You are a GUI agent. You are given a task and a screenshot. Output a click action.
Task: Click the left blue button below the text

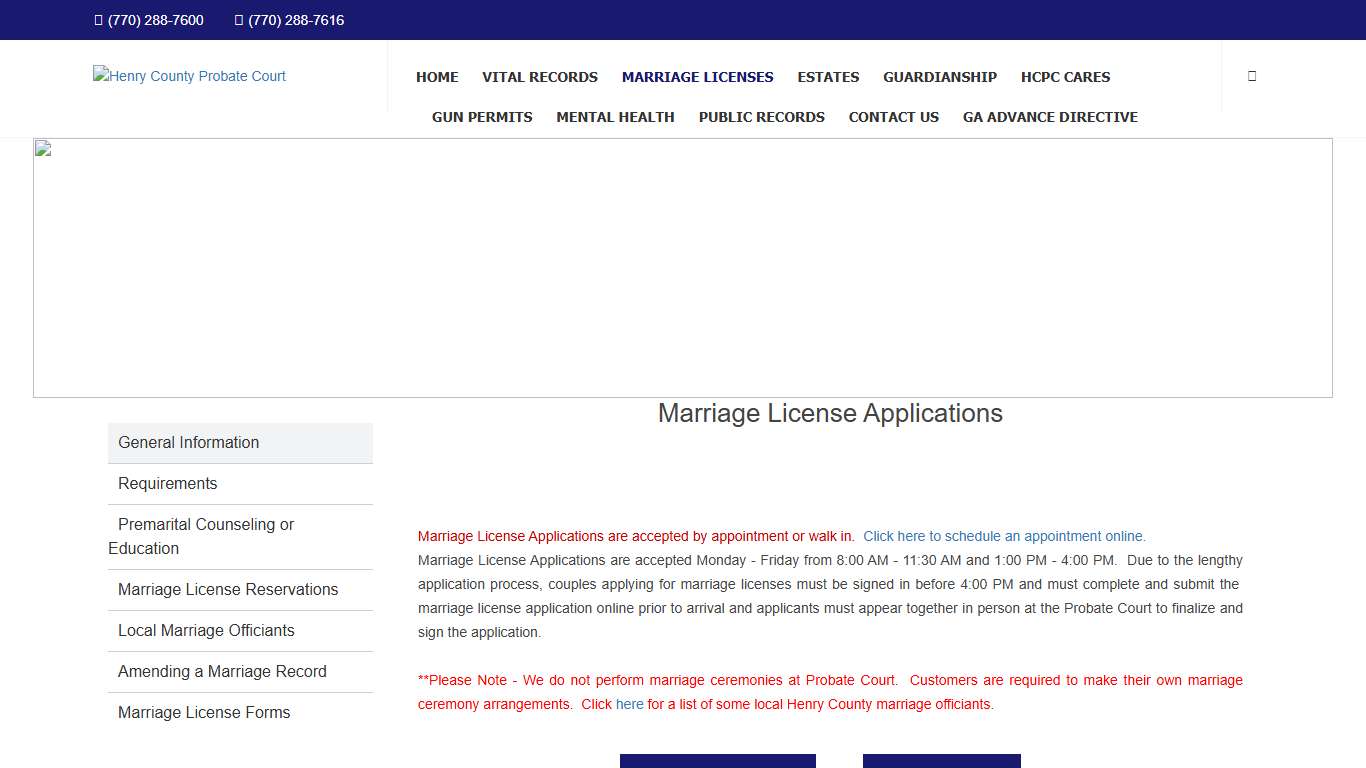pos(717,761)
